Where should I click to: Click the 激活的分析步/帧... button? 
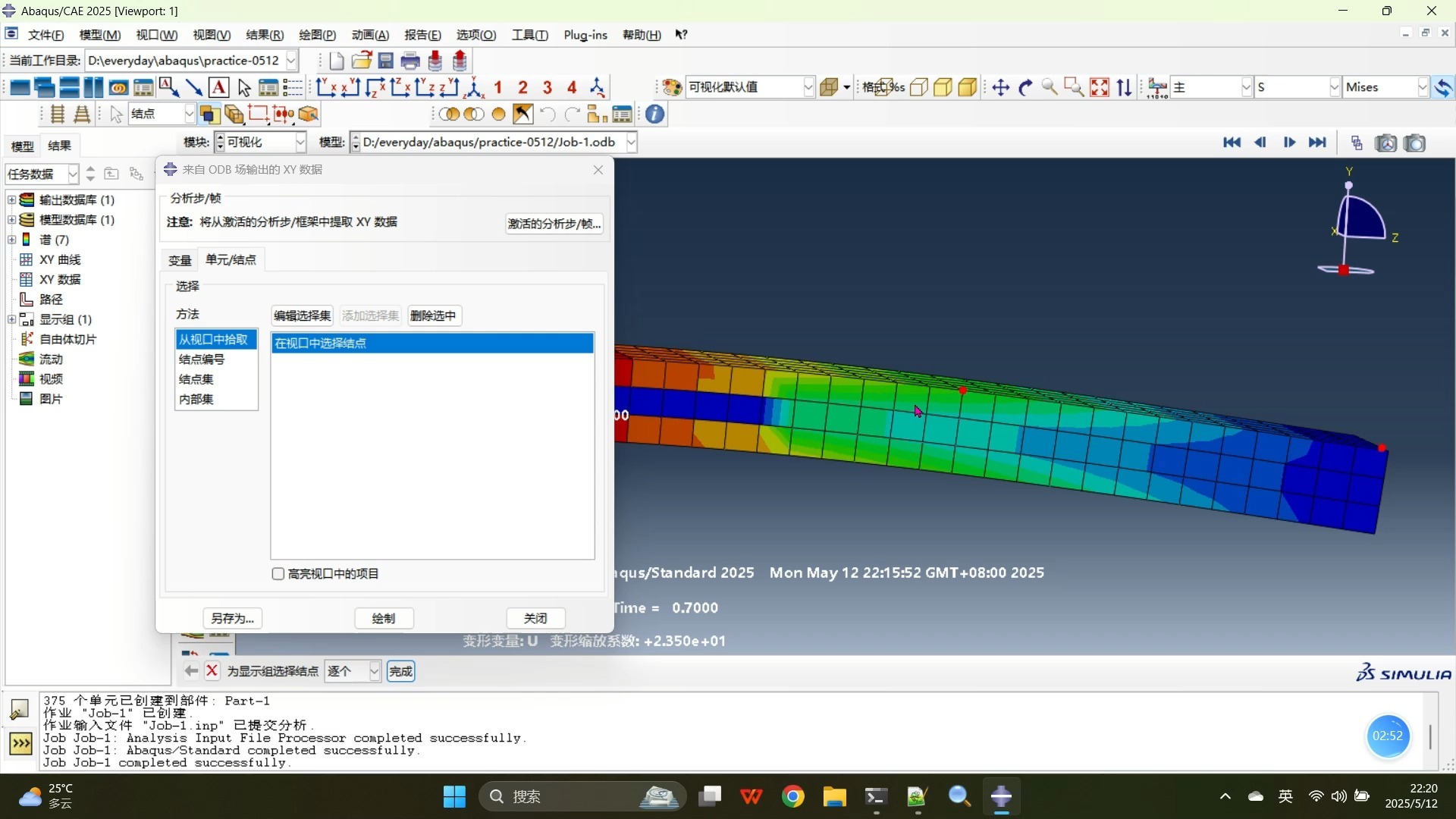[x=554, y=224]
